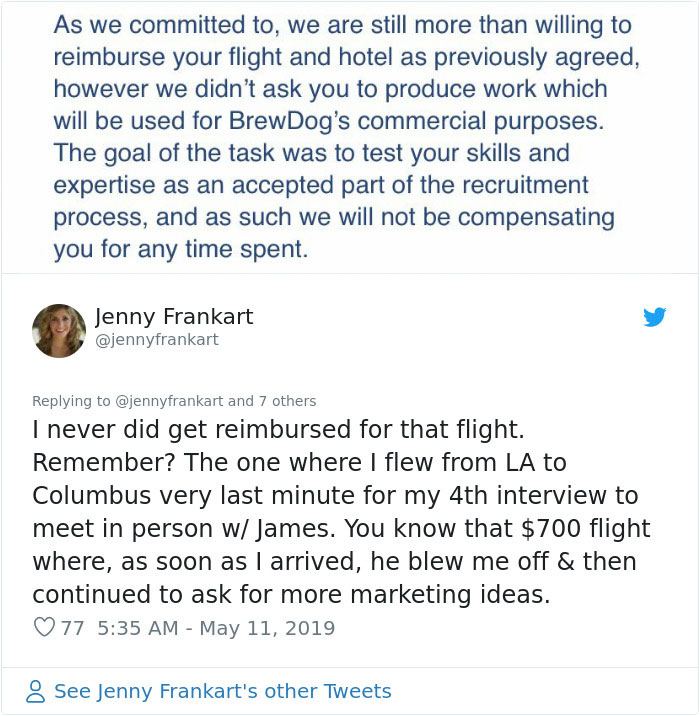Click the person icon beside other Tweets link
Image resolution: width=700 pixels, height=716 pixels.
point(36,691)
